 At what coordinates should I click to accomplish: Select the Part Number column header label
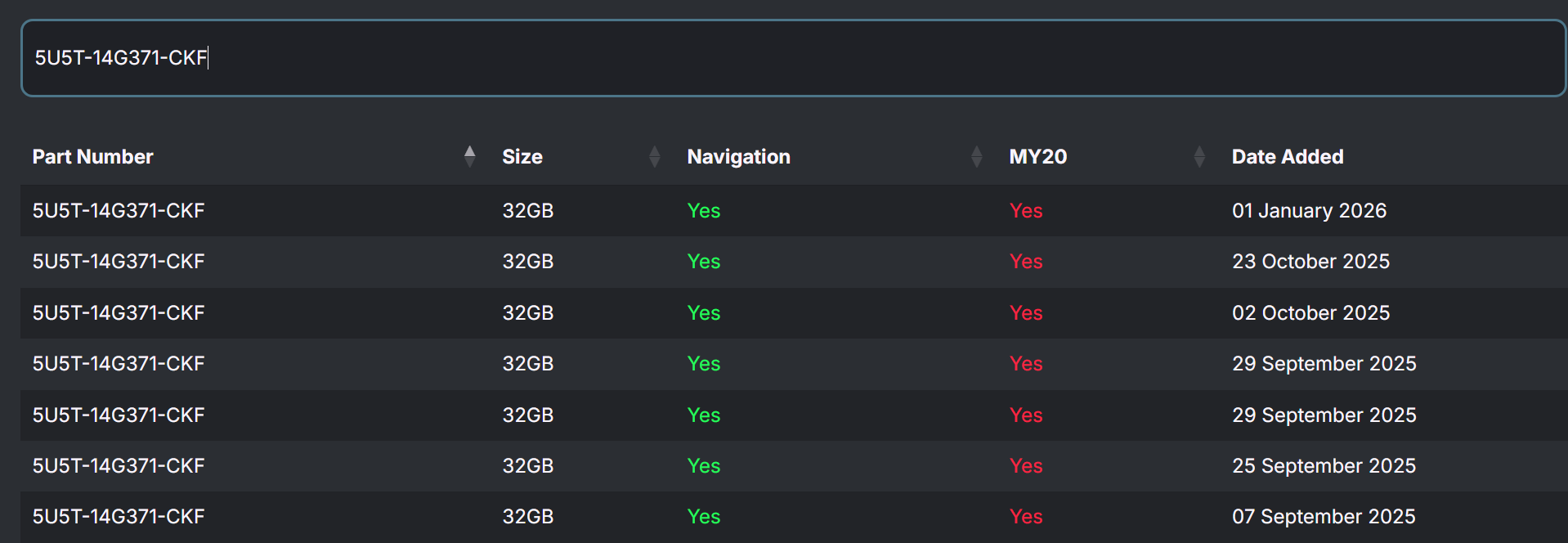pos(92,156)
